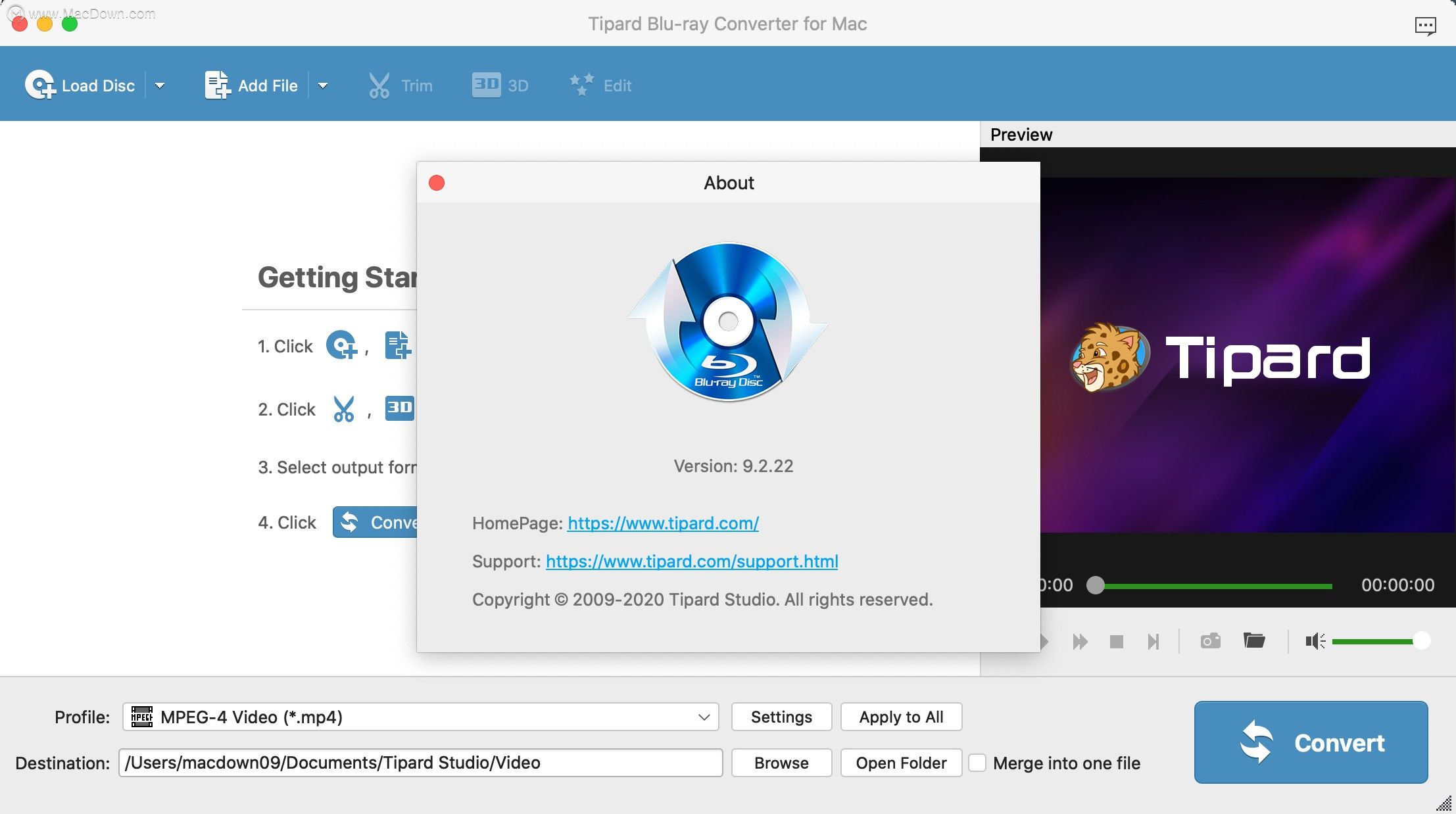Take a snapshot with the camera icon
Screen dimensions: 1456x814
click(1210, 640)
